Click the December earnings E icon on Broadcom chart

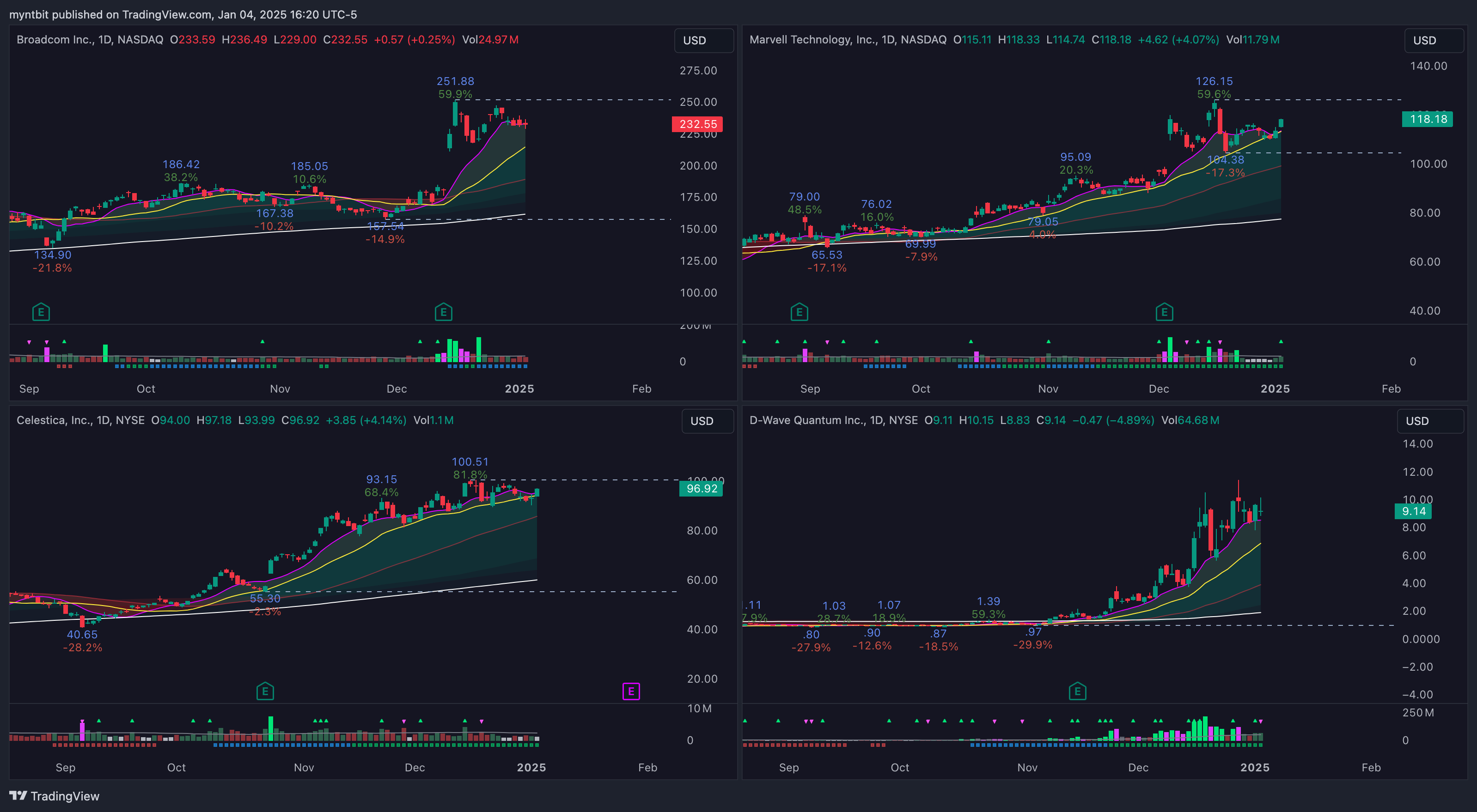[443, 312]
